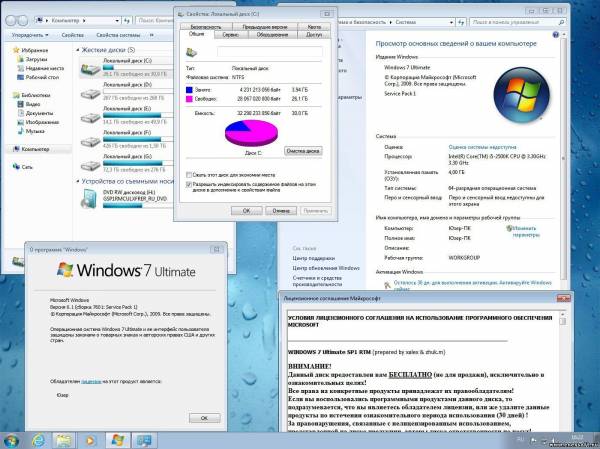Click the license terms link in About Windows
The height and width of the screenshot is (449, 600).
pos(91,381)
